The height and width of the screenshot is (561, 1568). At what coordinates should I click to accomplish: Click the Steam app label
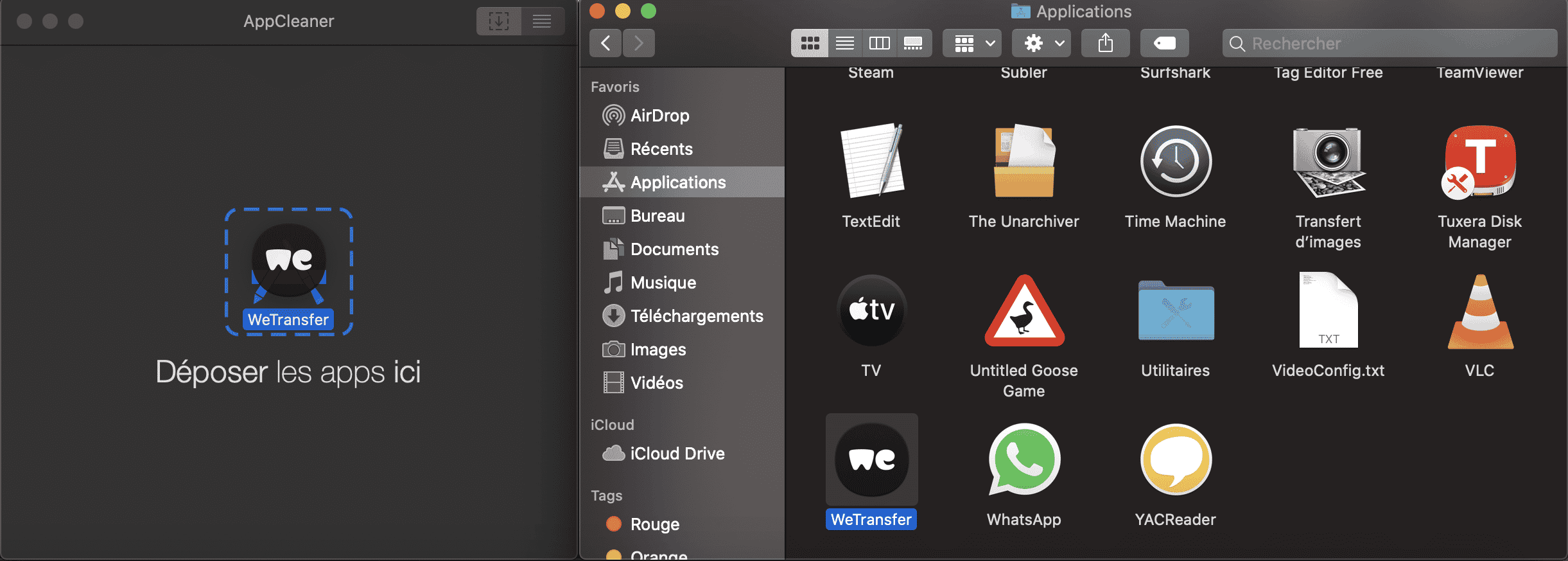(871, 73)
